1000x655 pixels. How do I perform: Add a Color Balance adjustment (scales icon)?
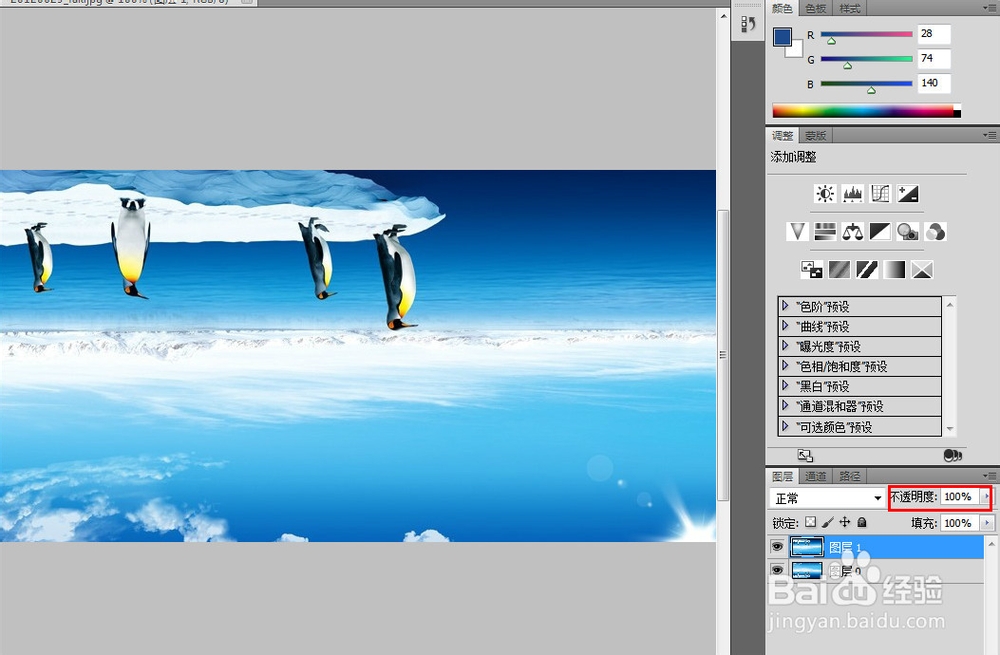point(853,232)
